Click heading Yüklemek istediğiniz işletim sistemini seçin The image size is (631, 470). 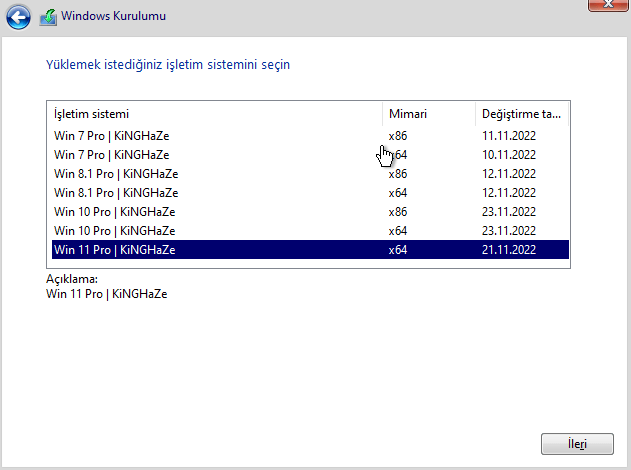point(168,65)
